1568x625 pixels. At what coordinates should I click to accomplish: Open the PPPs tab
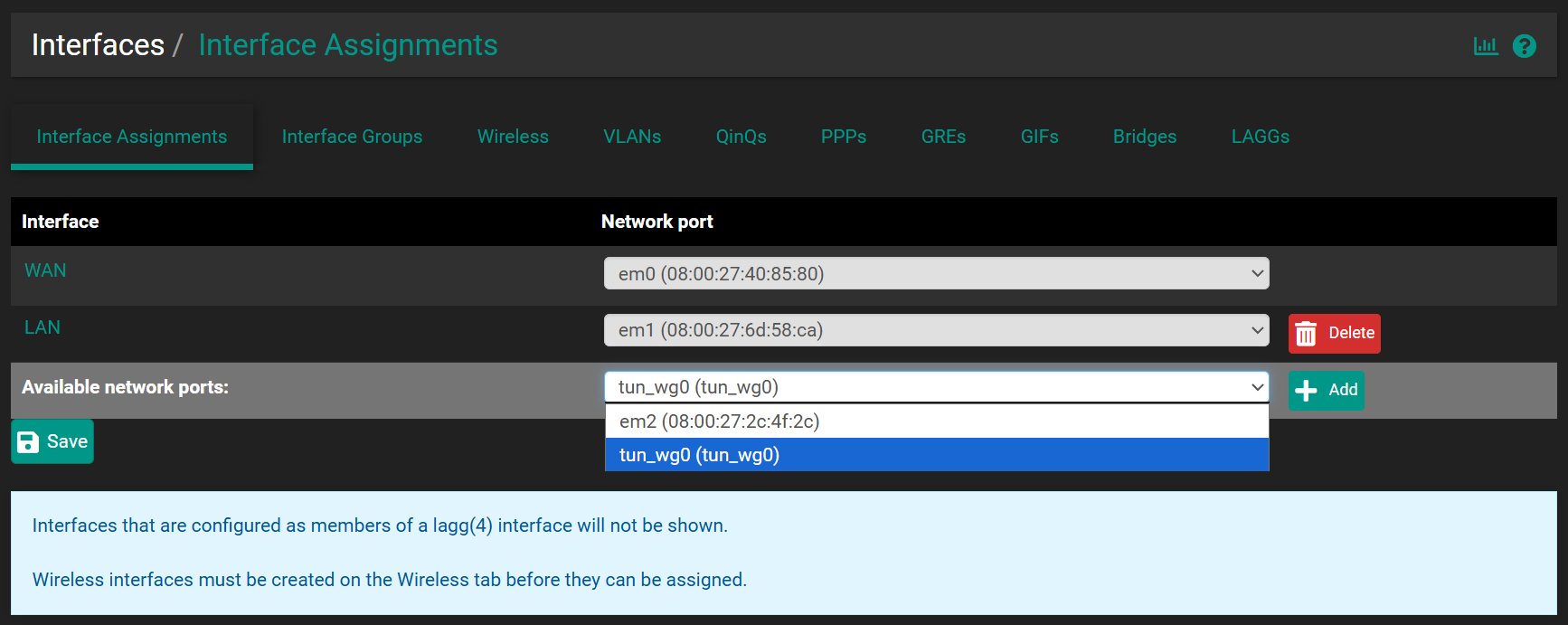[x=844, y=137]
